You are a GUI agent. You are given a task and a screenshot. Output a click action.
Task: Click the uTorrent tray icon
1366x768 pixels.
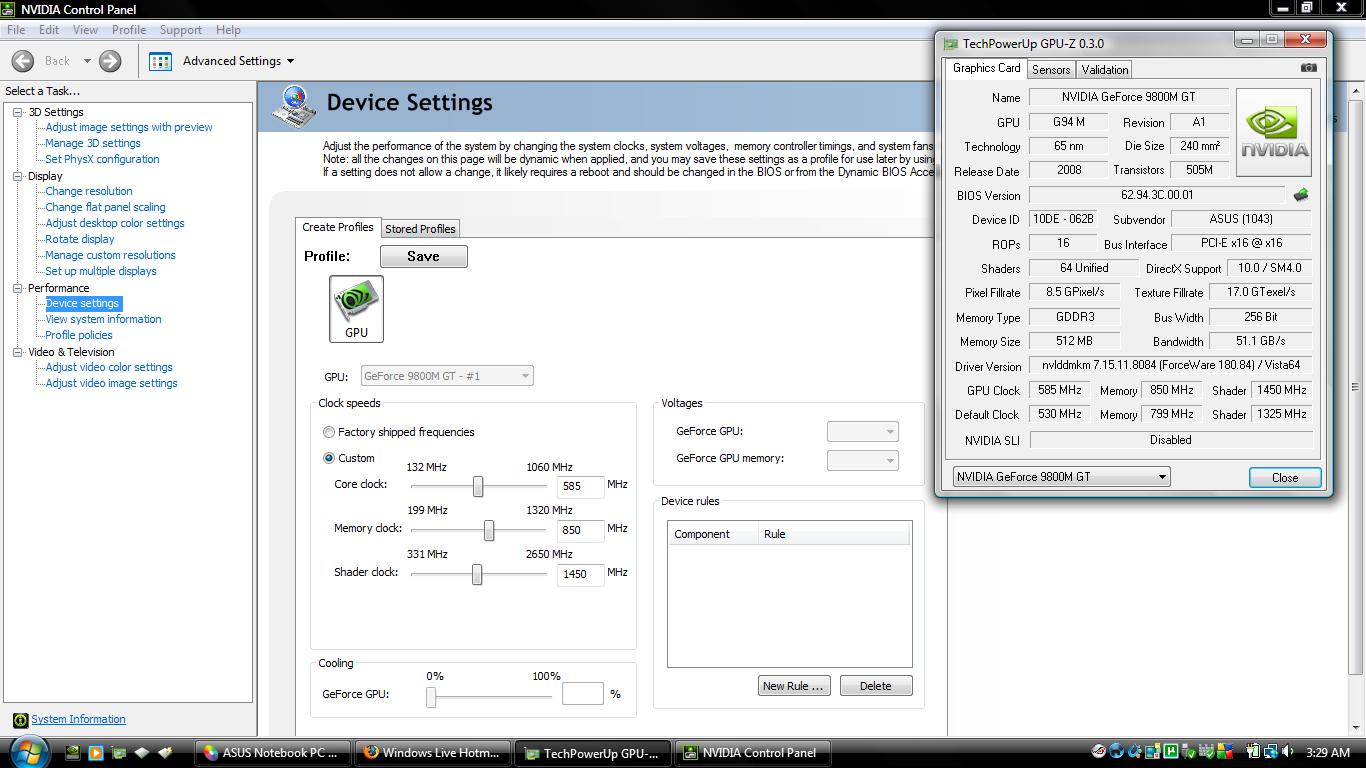point(1171,751)
